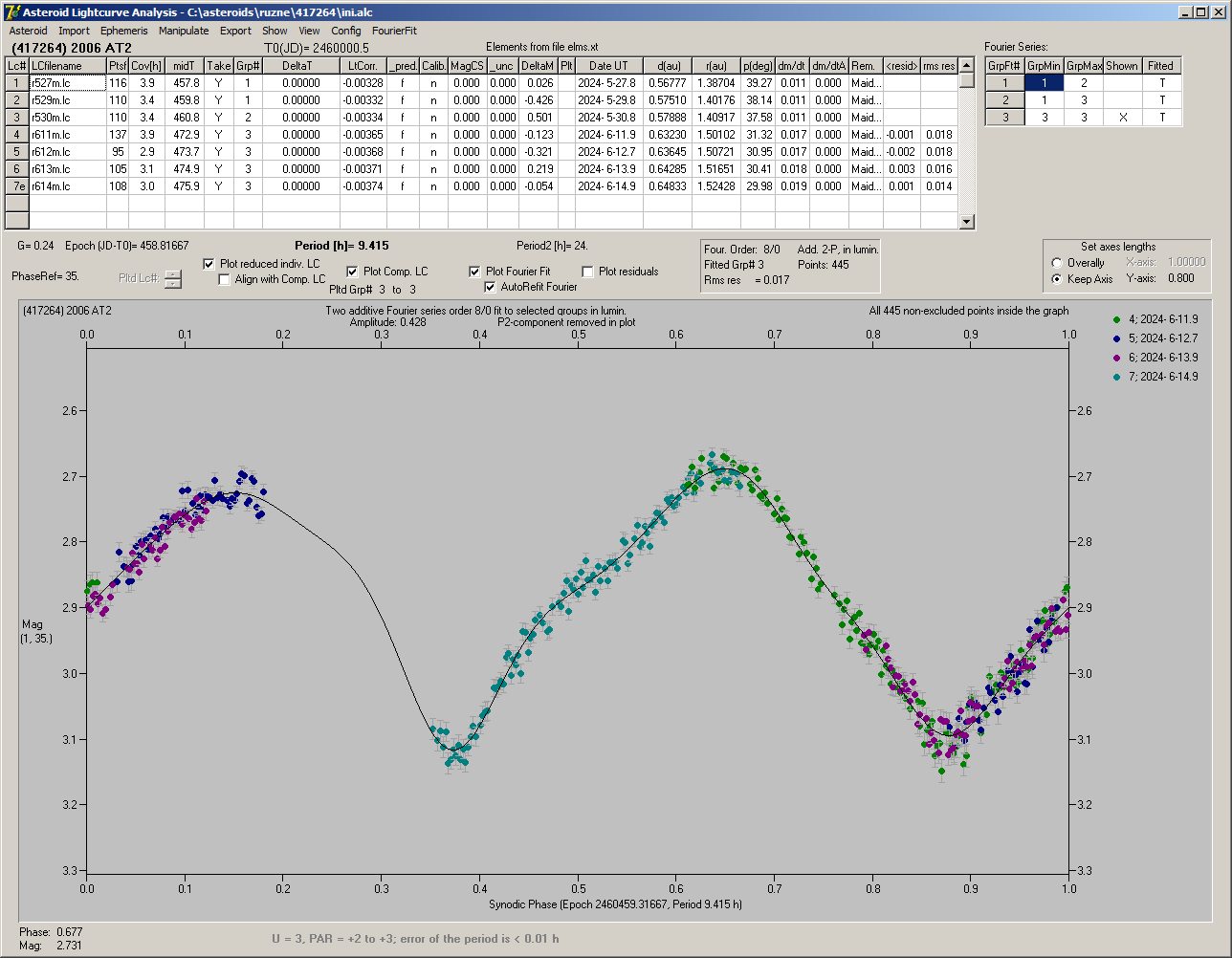Image resolution: width=1232 pixels, height=958 pixels.
Task: Click teal legend dot for 2024- 6-14.9
Action: coord(1117,377)
